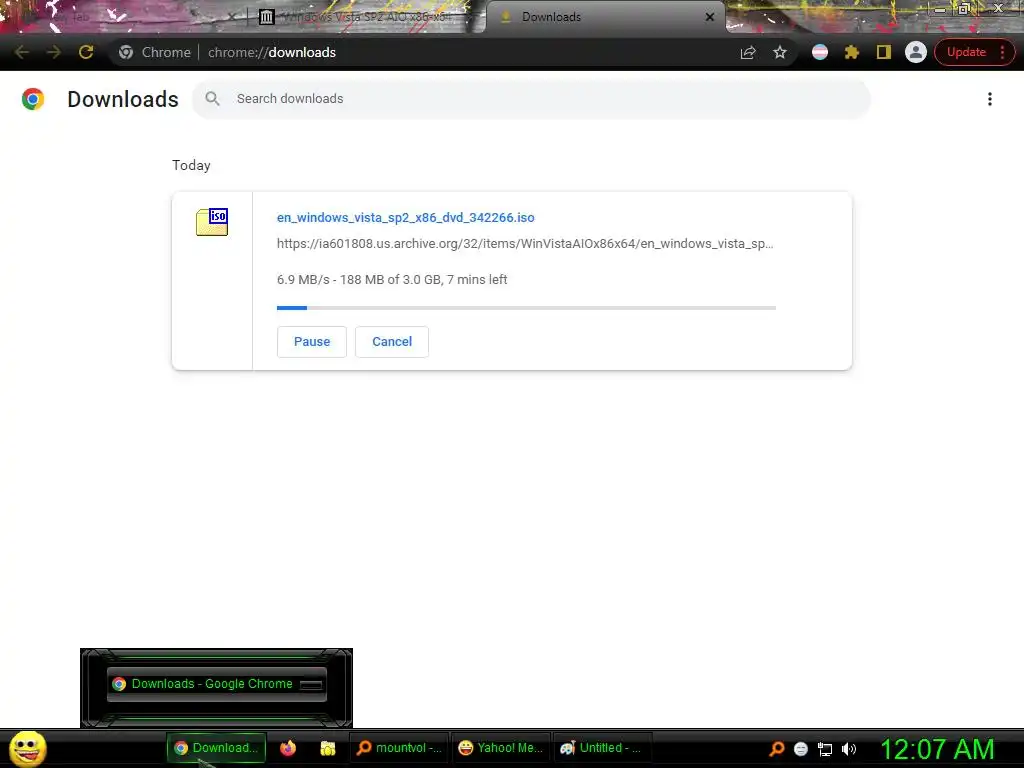This screenshot has width=1024, height=768.
Task: Toggle the Chrome side panel
Action: pos(884,52)
